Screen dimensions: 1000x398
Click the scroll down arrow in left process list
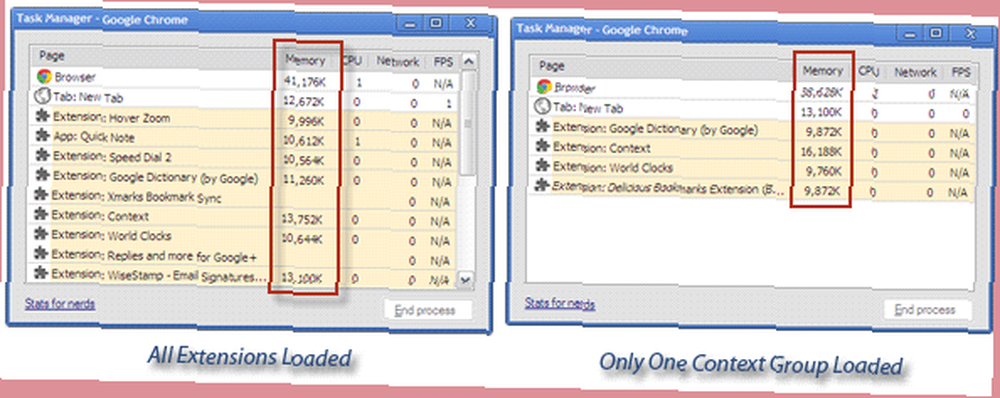click(466, 280)
